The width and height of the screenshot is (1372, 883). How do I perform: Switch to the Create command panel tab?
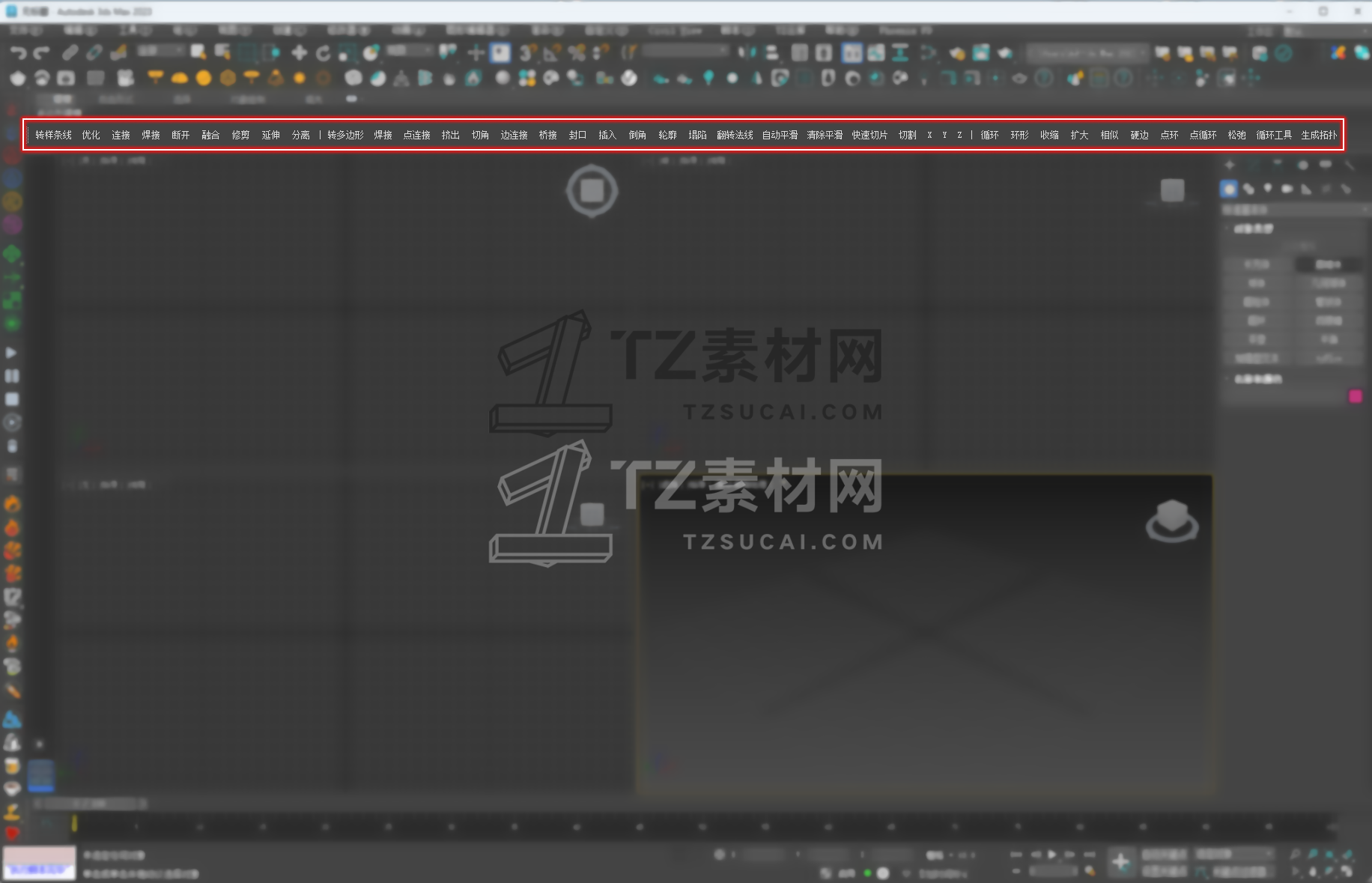click(1230, 165)
